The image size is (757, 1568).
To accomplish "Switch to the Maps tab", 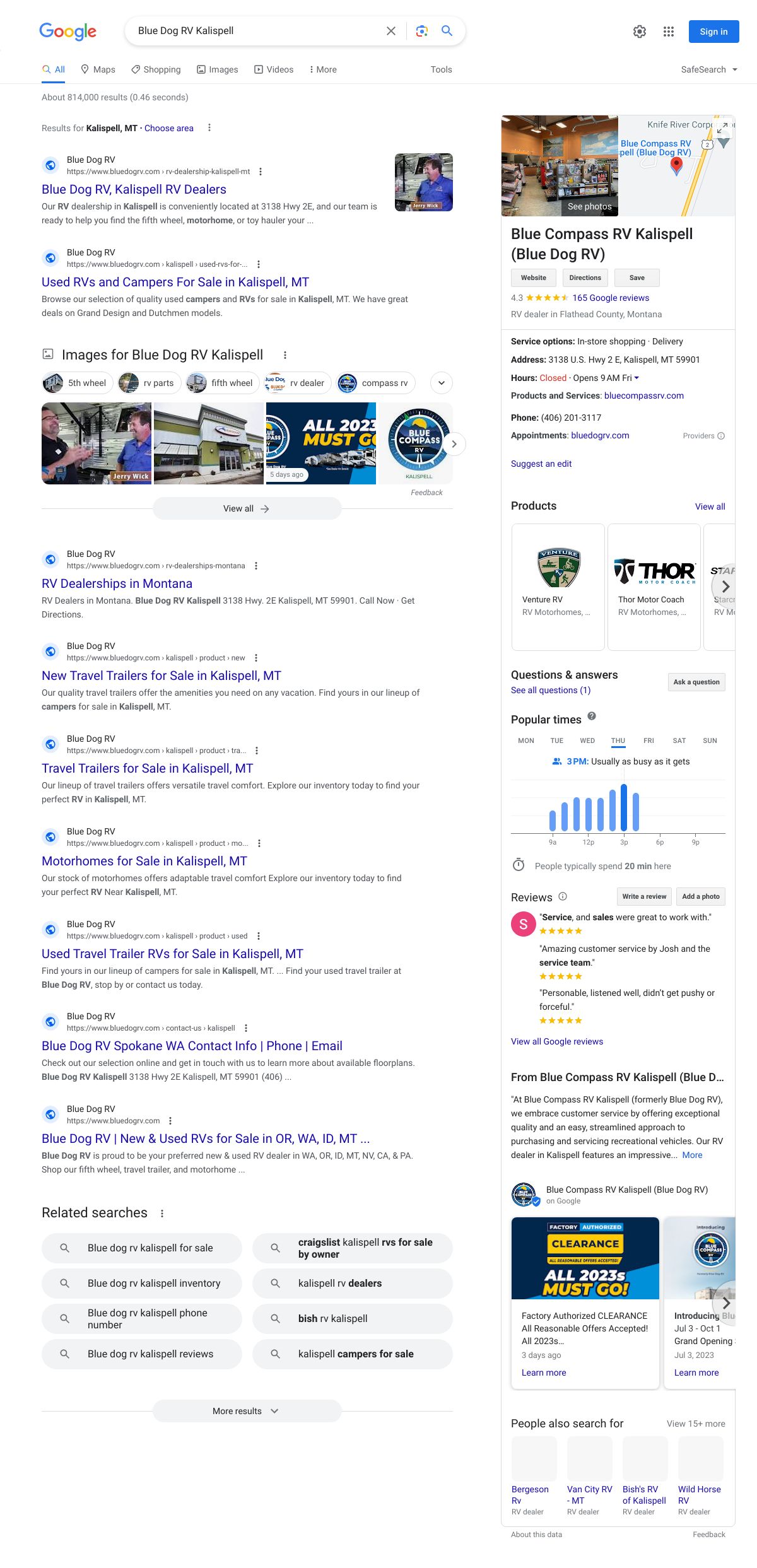I will coord(98,69).
